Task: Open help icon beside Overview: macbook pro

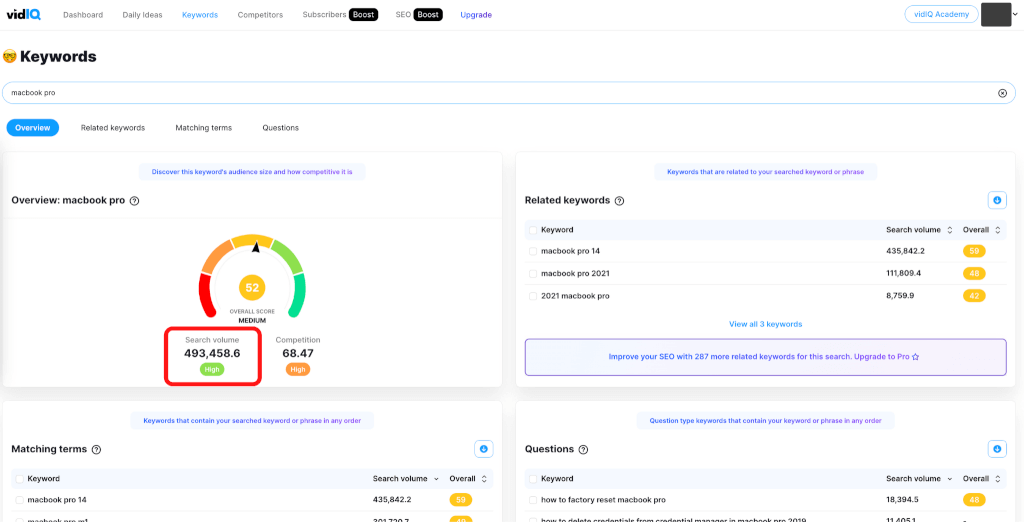Action: (134, 201)
